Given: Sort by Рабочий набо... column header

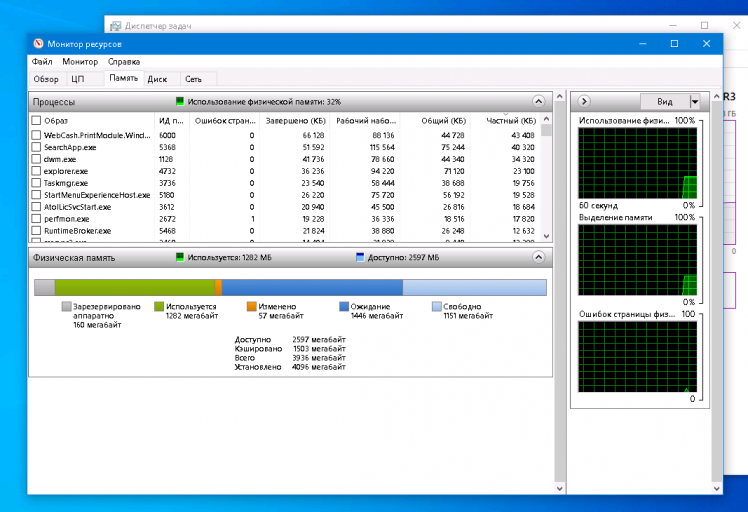Looking at the screenshot, I should pyautogui.click(x=365, y=120).
